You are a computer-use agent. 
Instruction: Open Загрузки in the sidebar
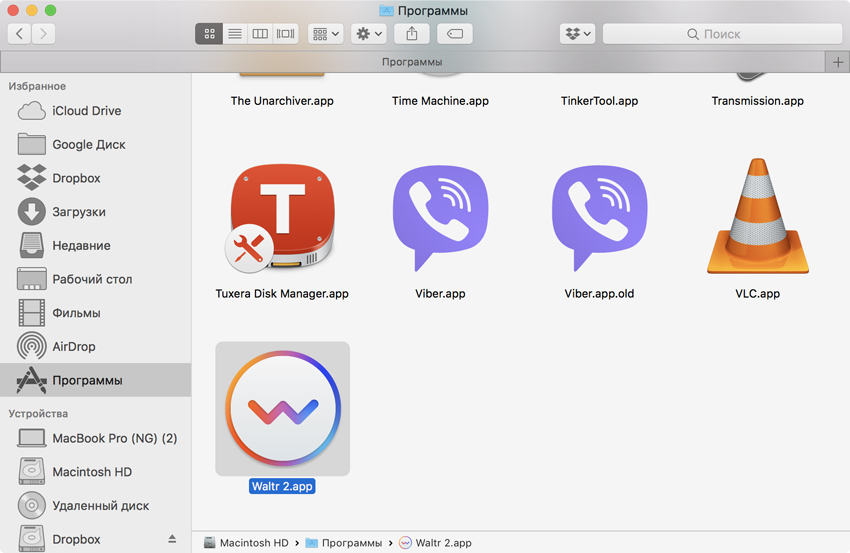click(x=78, y=212)
